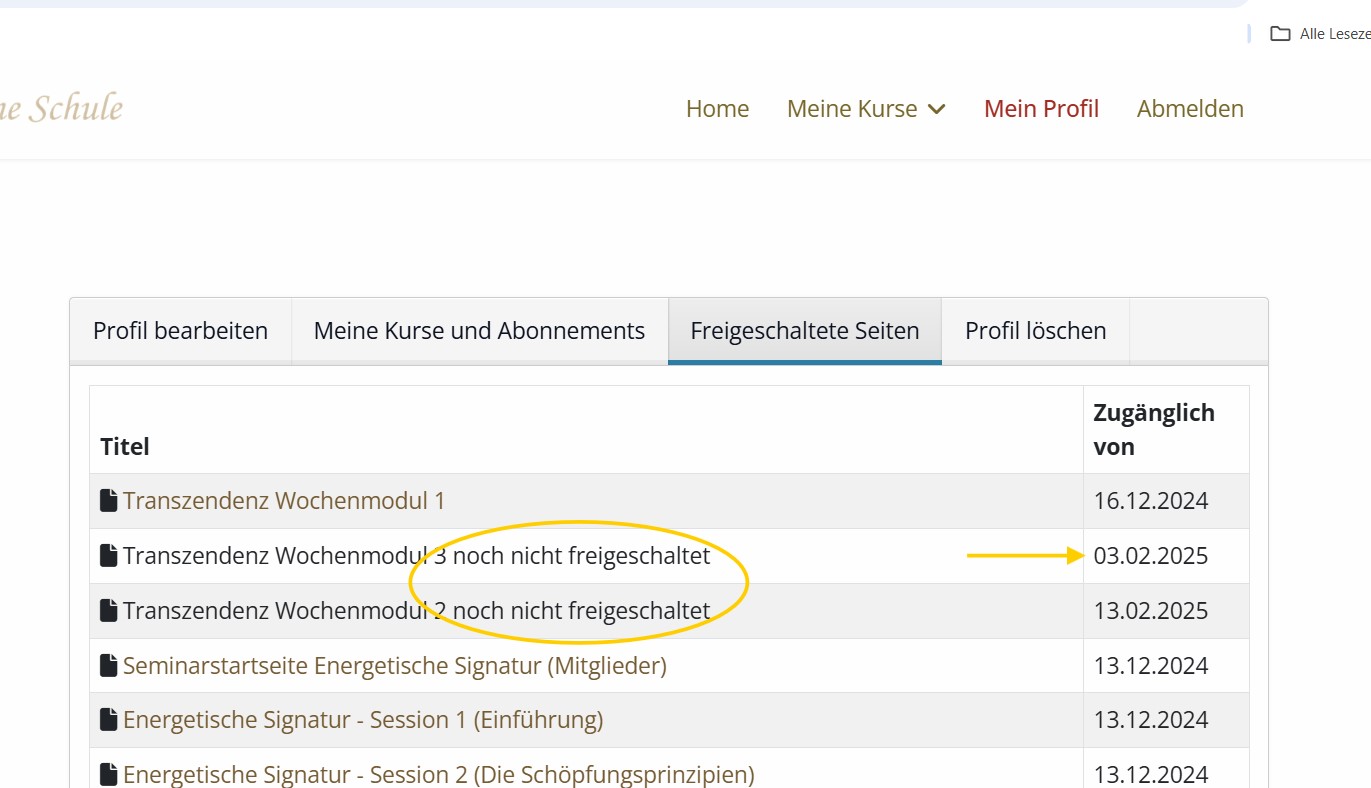Open the Meine Kurse und Abonnements tab
1371x788 pixels.
pyautogui.click(x=479, y=331)
